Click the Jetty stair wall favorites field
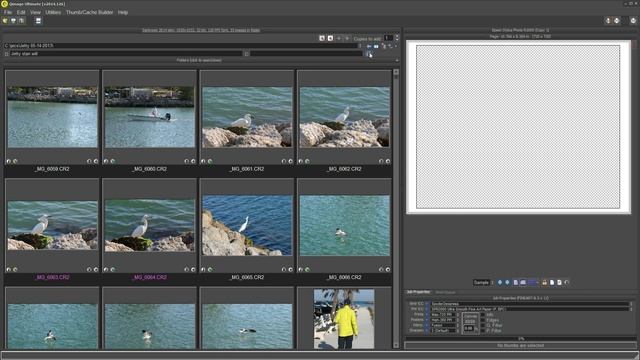The image size is (640, 360). point(126,53)
